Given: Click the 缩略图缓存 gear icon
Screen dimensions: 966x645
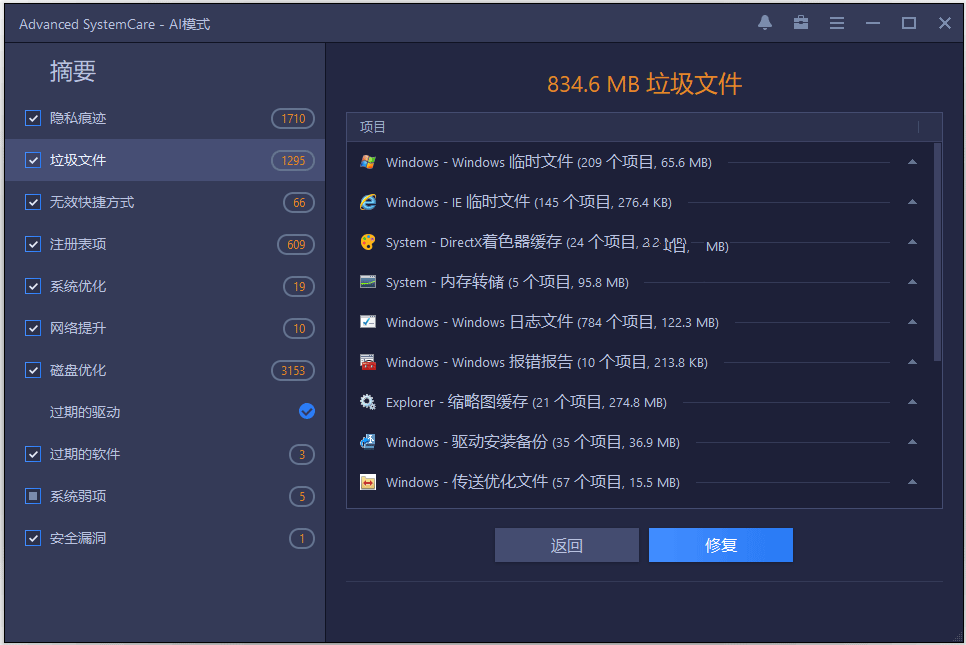Looking at the screenshot, I should tap(368, 402).
